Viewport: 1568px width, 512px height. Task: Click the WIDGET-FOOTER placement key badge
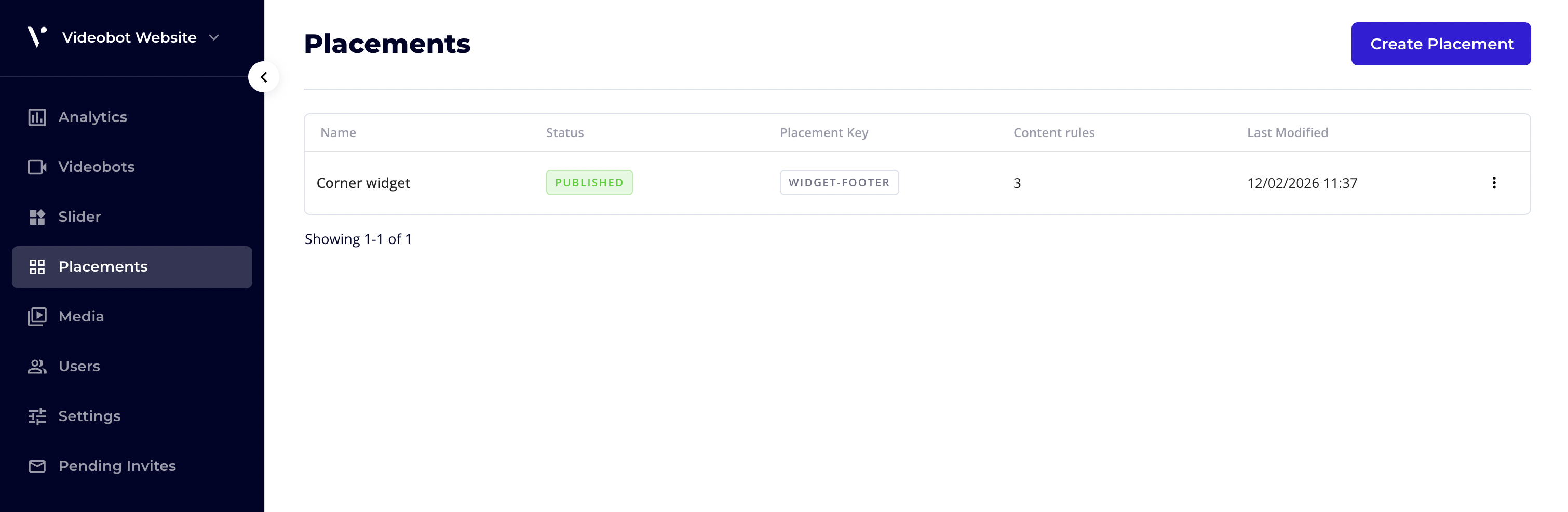click(x=839, y=183)
